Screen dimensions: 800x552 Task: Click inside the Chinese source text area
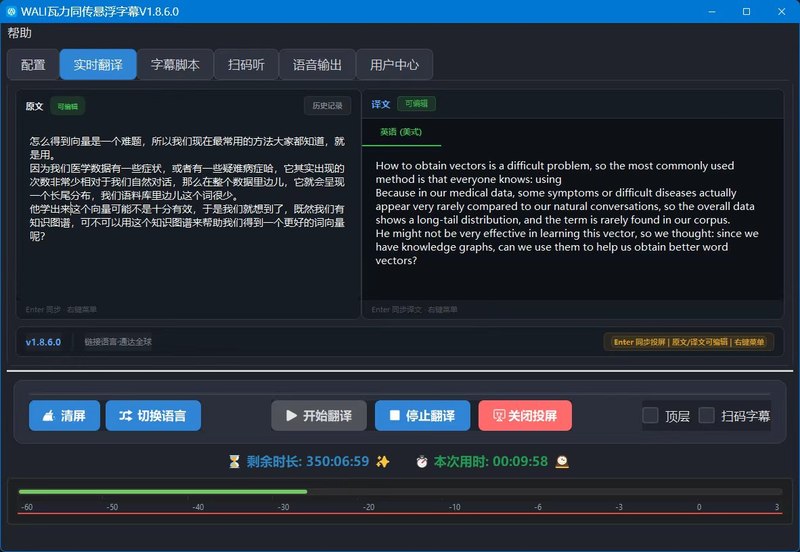click(187, 209)
